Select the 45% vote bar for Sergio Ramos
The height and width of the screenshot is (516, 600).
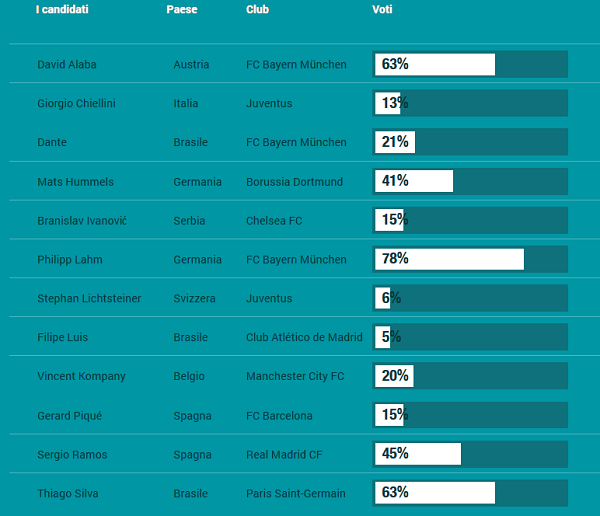tap(470, 454)
